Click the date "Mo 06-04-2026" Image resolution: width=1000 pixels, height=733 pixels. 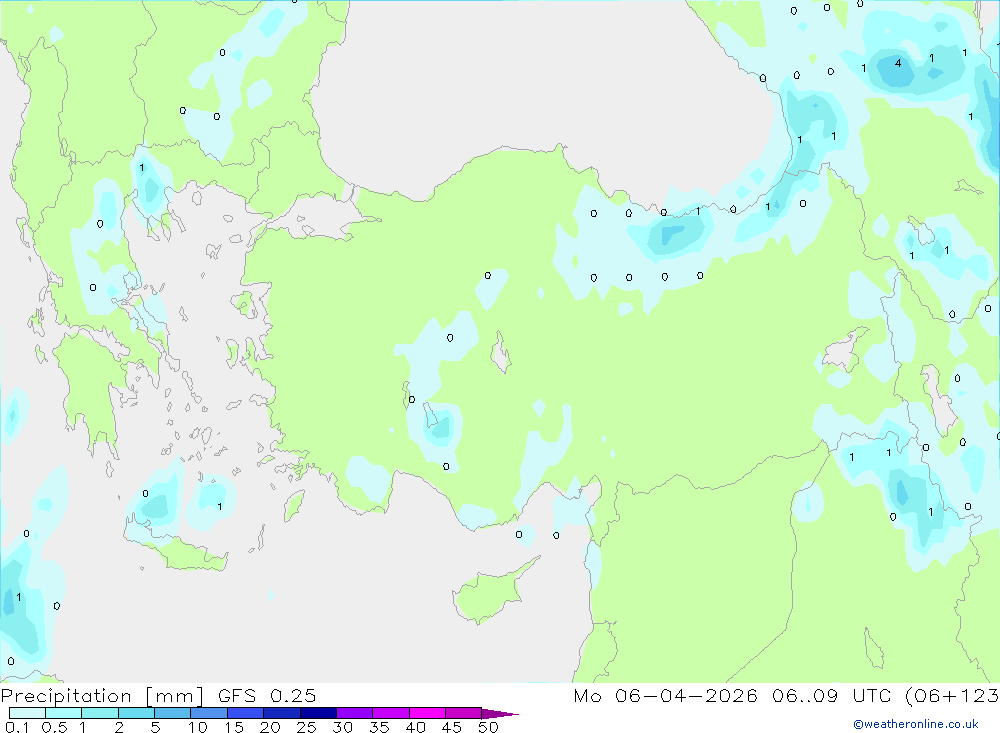tap(665, 695)
